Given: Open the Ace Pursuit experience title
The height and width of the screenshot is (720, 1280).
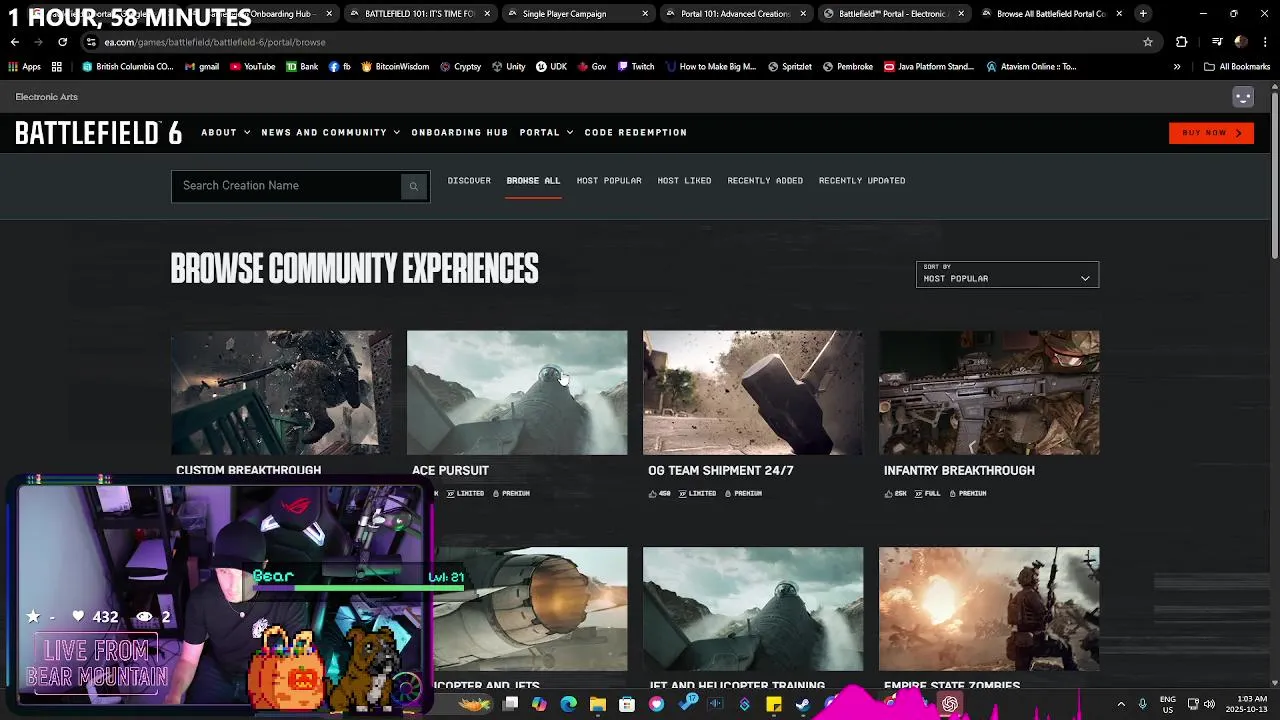Looking at the screenshot, I should tap(450, 470).
